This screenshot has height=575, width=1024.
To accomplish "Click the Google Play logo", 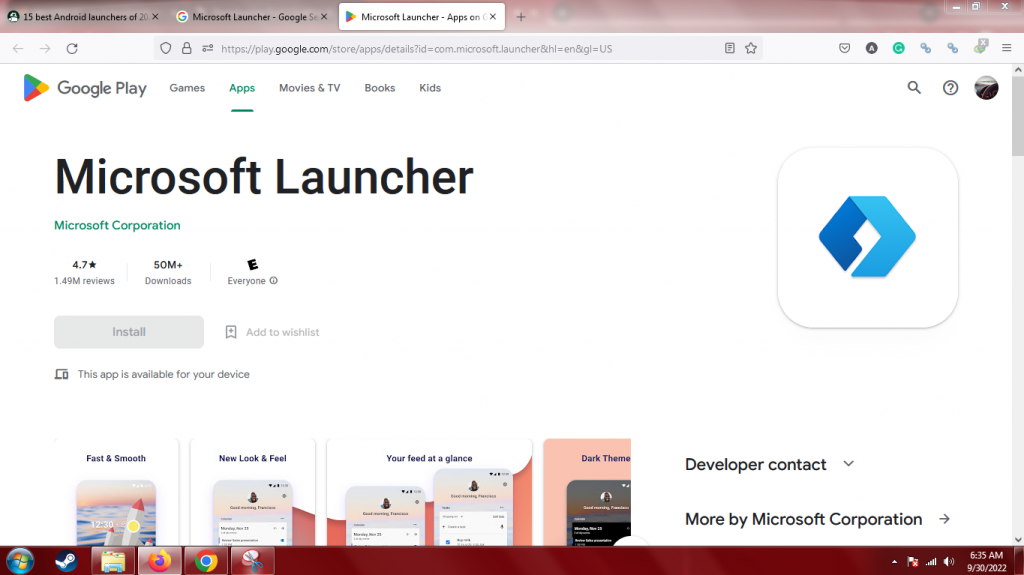I will click(x=85, y=88).
